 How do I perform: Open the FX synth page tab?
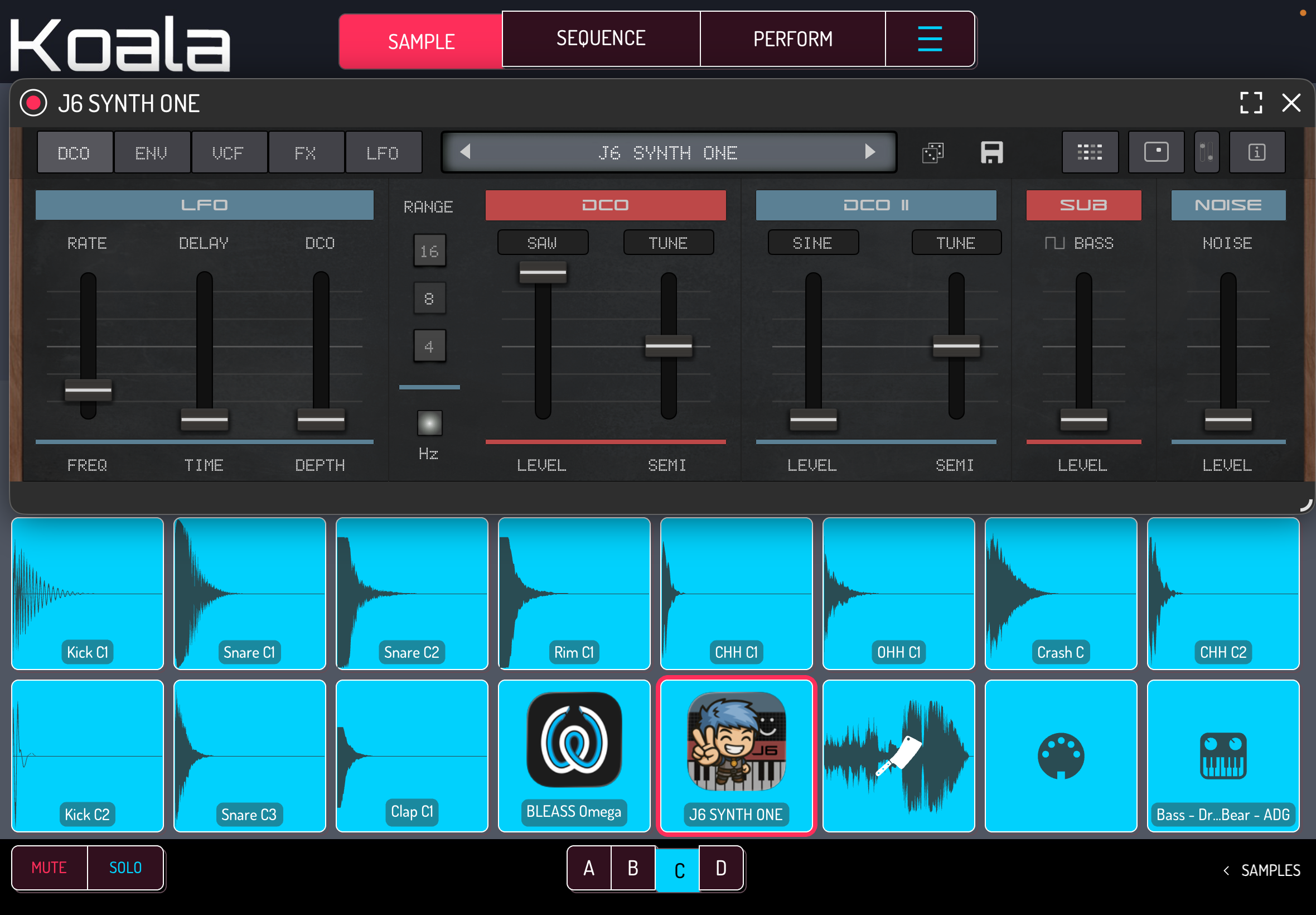[306, 152]
